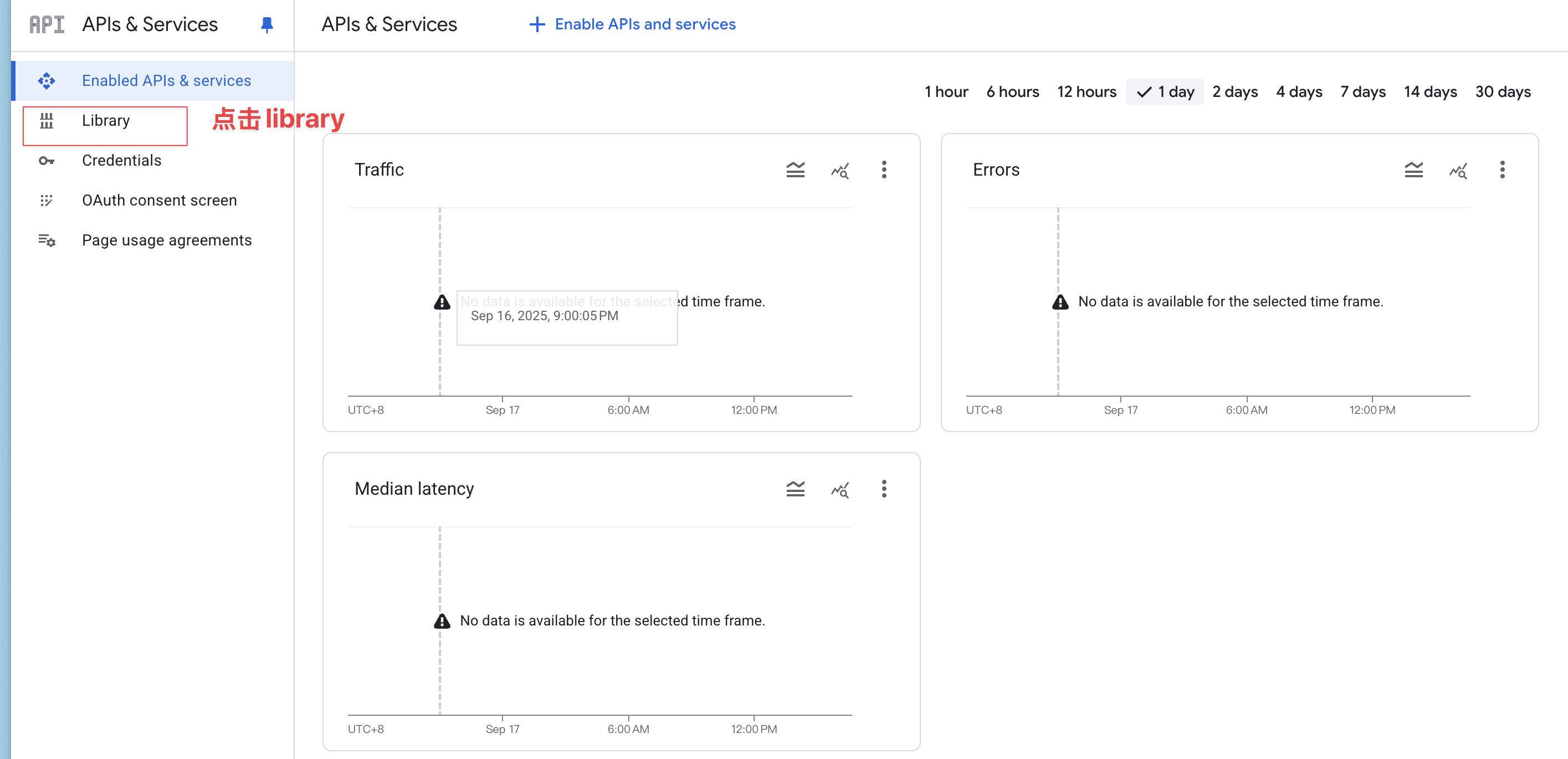
Task: Toggle legend on the Traffic chart
Action: [x=795, y=170]
